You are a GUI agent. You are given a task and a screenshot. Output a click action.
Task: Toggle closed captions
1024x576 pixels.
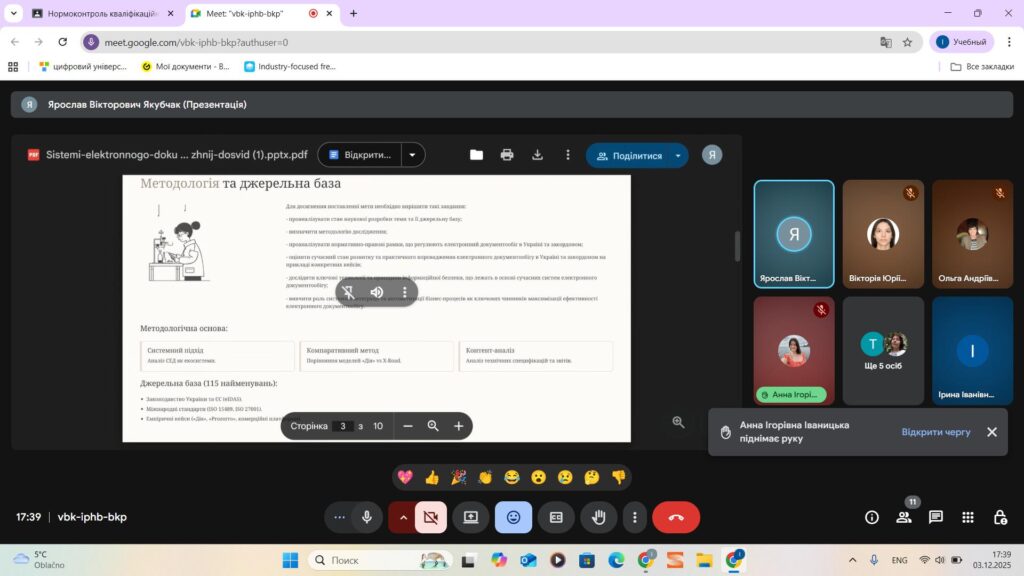(x=556, y=517)
